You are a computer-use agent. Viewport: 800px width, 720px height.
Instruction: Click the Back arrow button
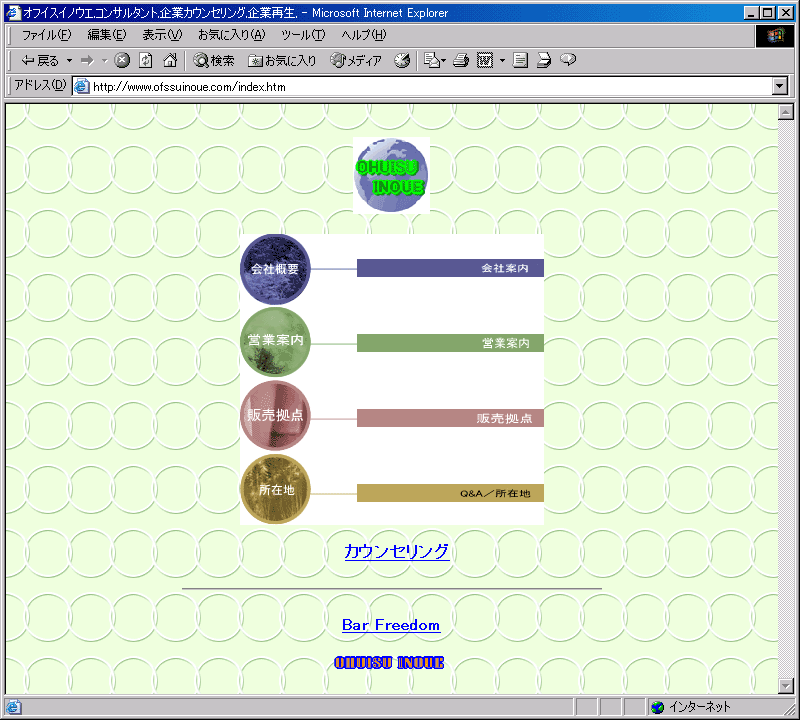40,61
